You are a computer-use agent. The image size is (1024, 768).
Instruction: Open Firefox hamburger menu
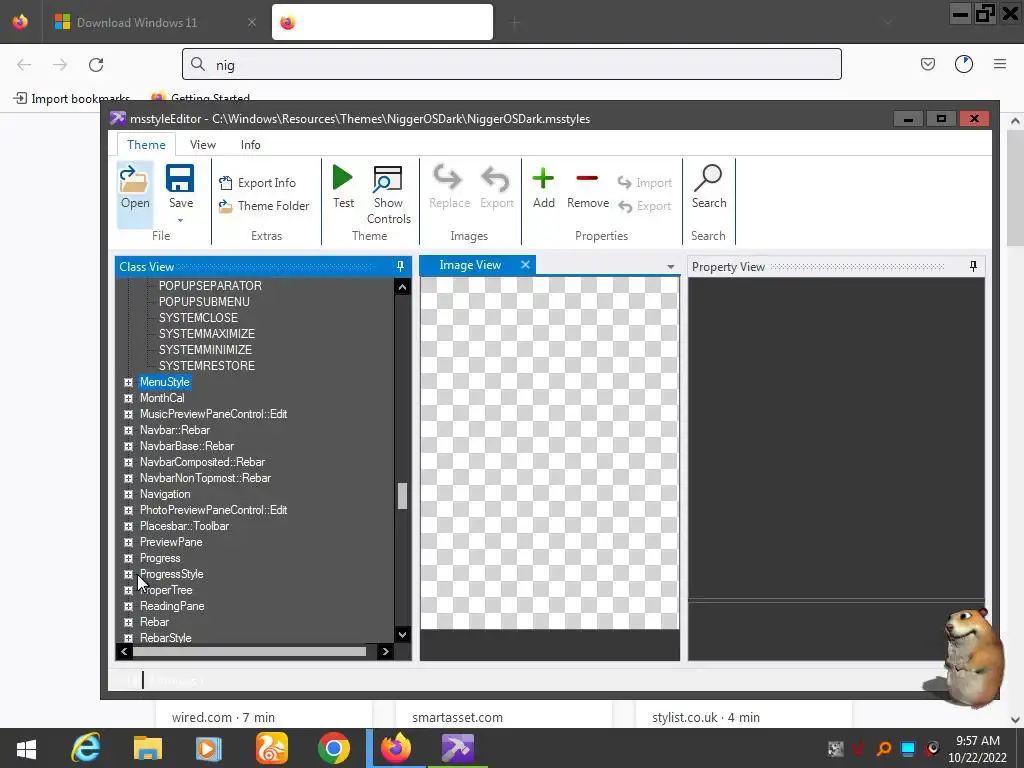click(999, 64)
